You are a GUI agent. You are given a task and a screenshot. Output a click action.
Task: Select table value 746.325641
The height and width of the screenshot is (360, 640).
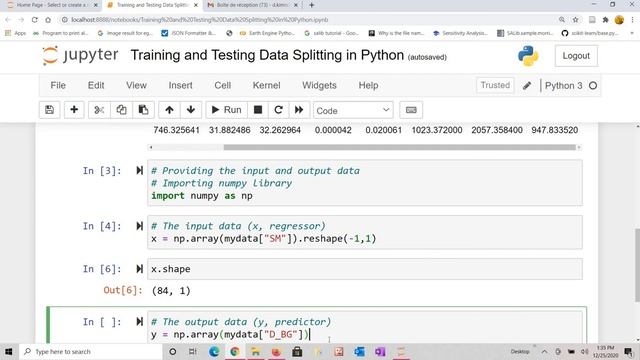(x=176, y=130)
